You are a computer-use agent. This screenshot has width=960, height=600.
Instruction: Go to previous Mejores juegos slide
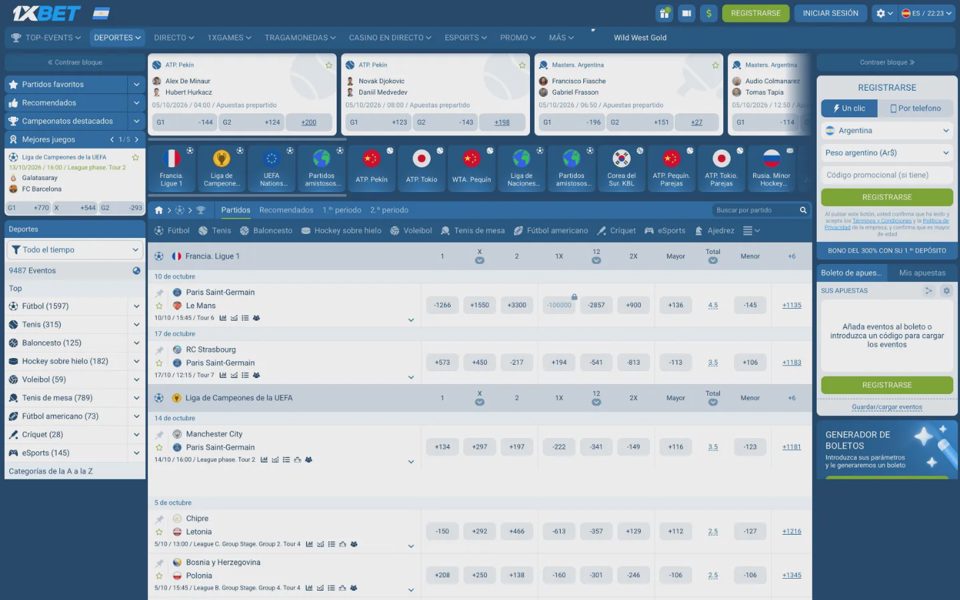point(112,140)
